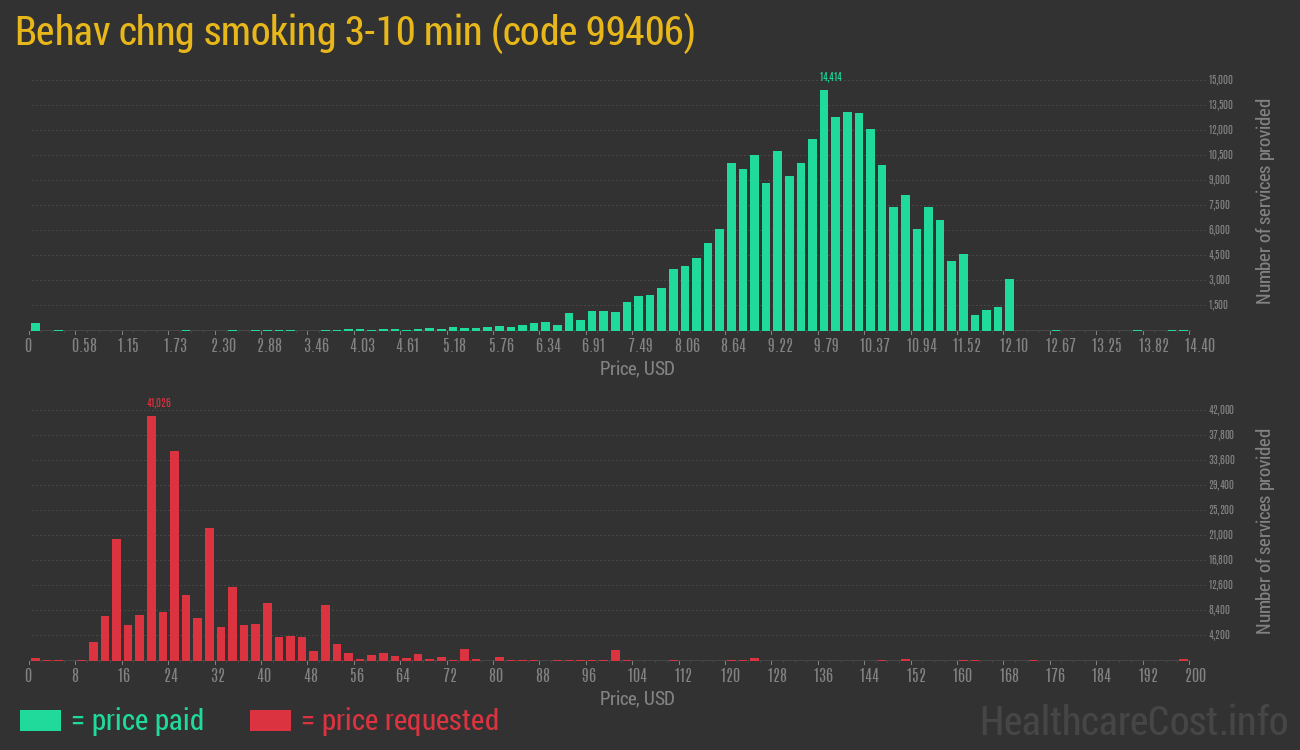Click the '= price paid' legend text

point(138,720)
